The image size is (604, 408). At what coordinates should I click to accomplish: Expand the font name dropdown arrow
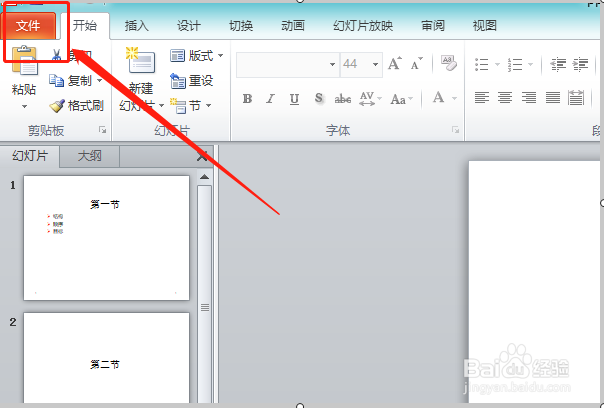(332, 64)
